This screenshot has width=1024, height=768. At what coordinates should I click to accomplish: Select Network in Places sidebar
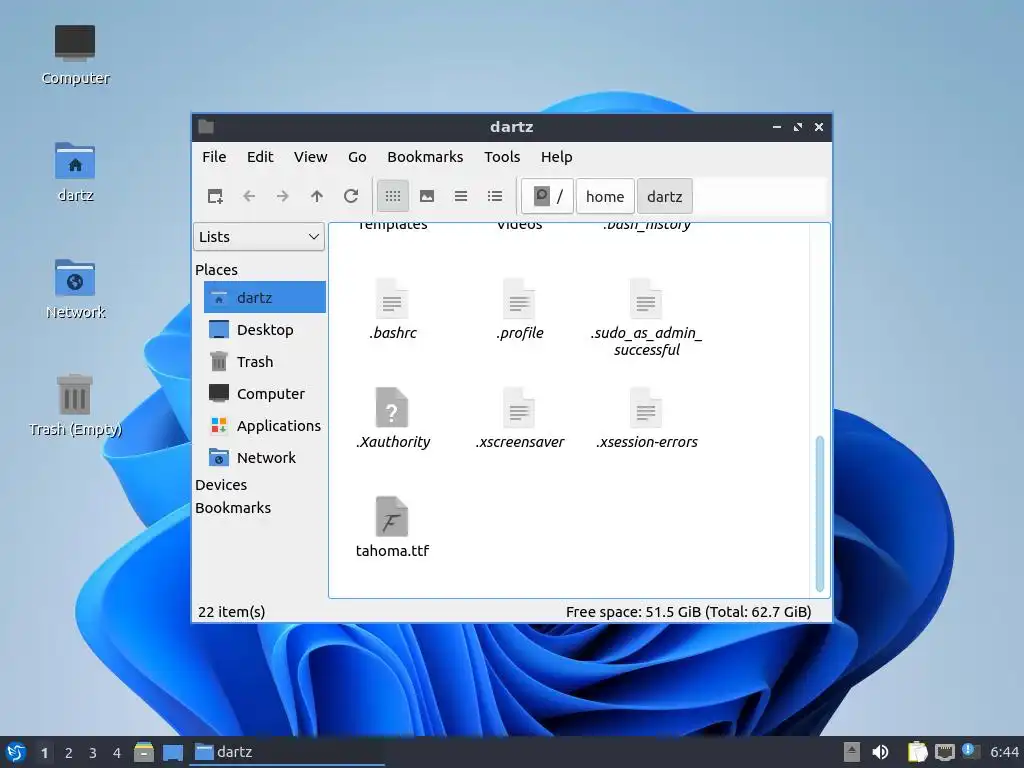pos(264,457)
